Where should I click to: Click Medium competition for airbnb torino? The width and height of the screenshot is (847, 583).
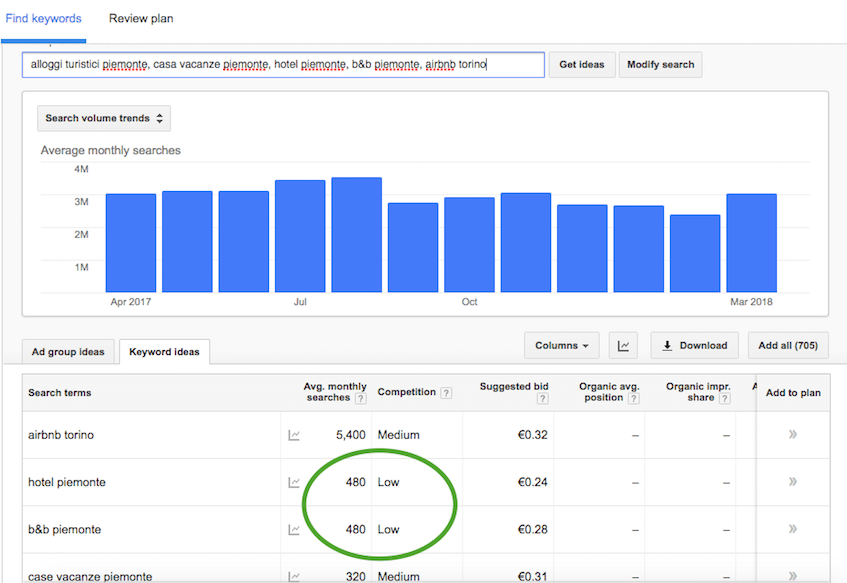pos(399,435)
